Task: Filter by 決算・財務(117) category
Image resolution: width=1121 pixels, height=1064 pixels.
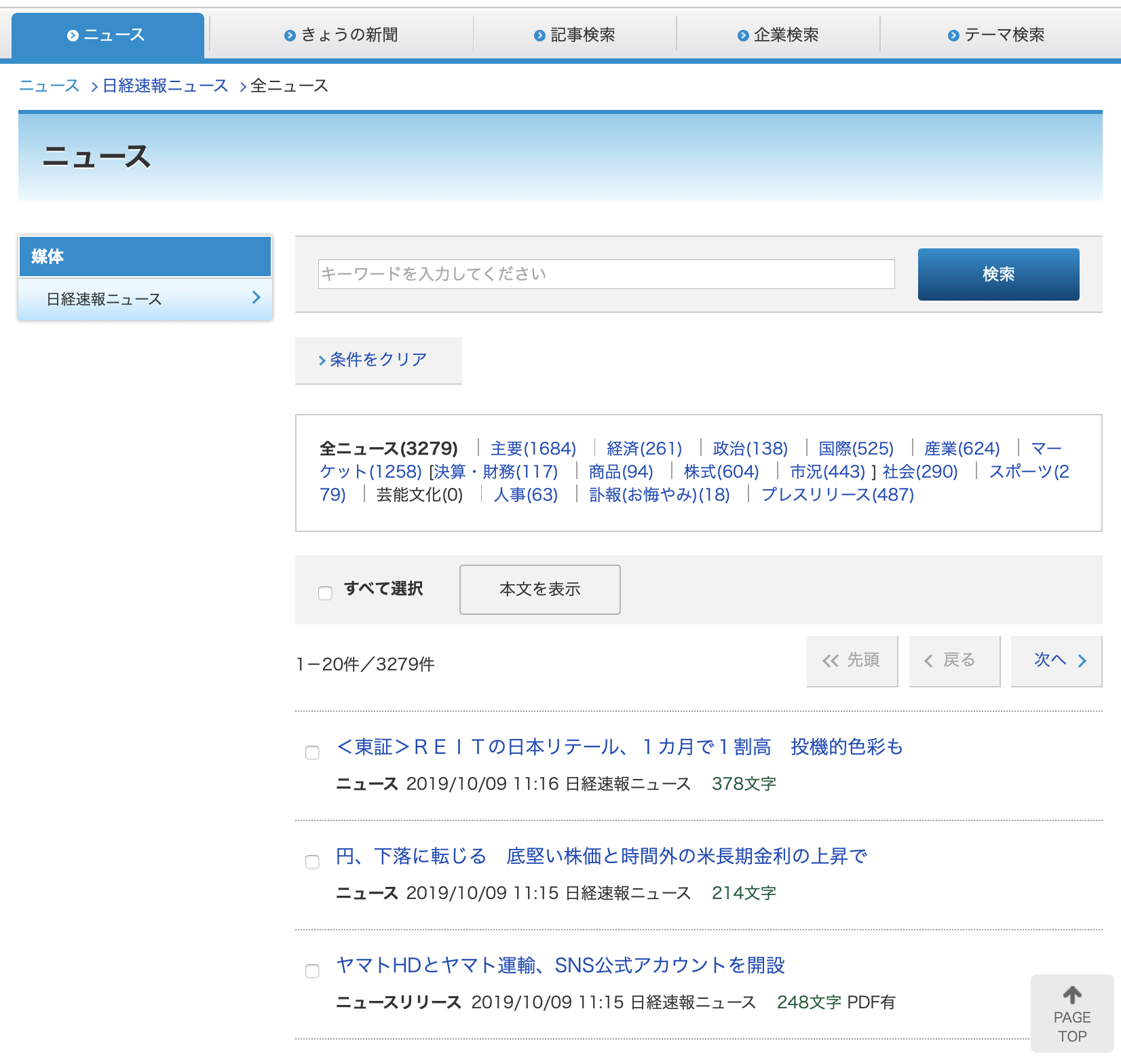Action: (495, 472)
